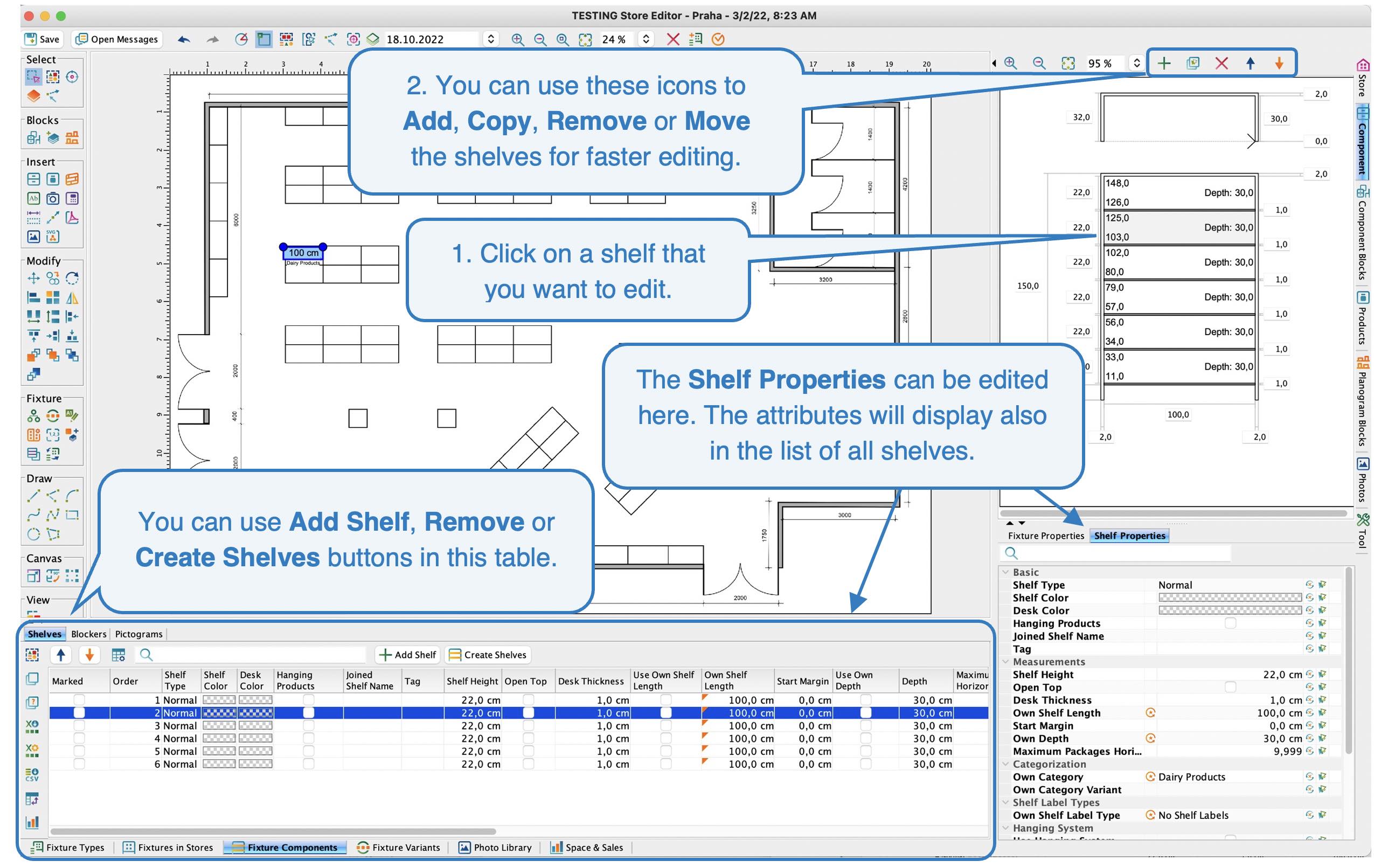Open the Space & Sales bottom tab

pyautogui.click(x=587, y=848)
